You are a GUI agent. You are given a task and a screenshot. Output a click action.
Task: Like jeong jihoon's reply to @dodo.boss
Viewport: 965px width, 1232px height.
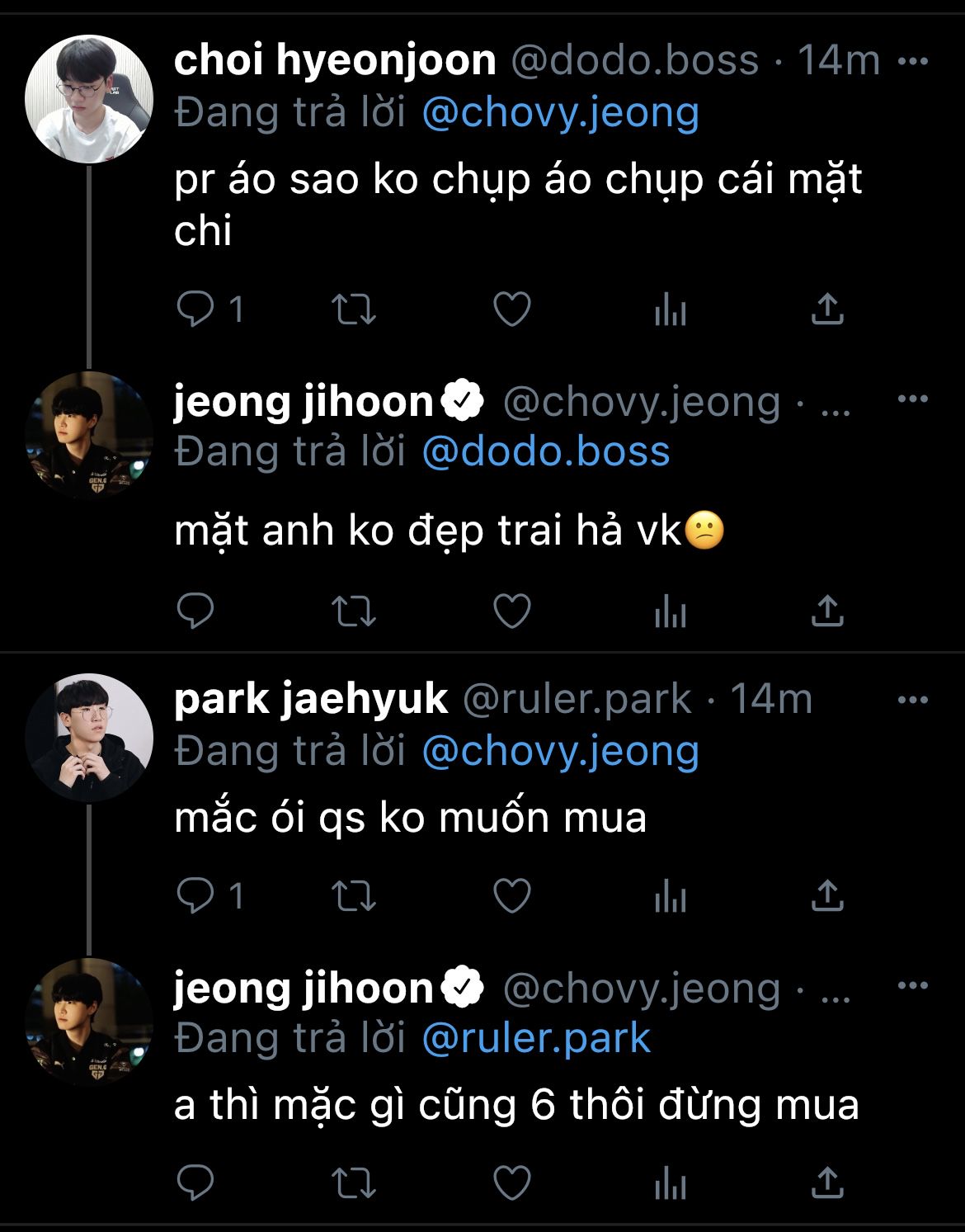[x=511, y=611]
